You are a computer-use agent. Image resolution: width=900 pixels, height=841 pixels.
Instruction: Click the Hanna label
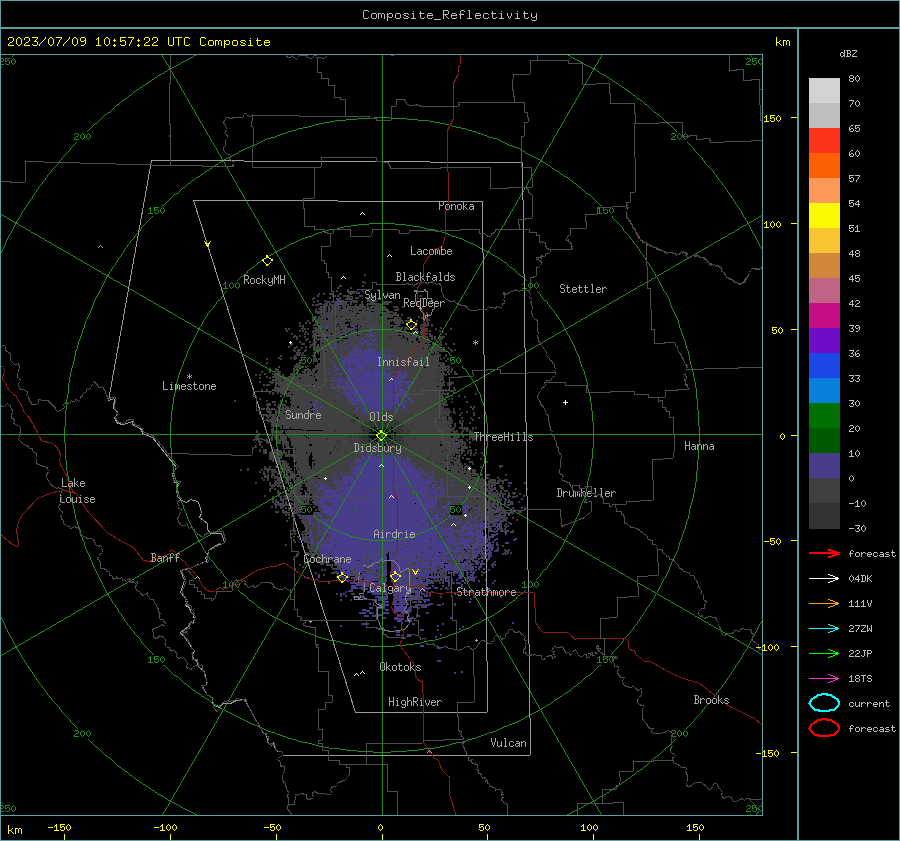coord(699,446)
